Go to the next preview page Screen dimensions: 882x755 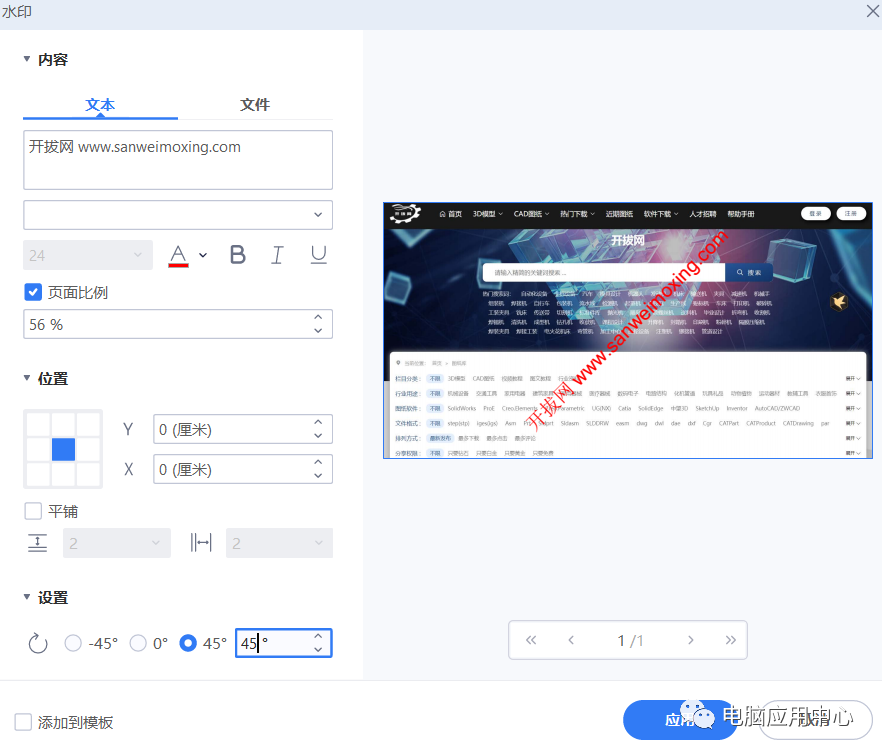[x=691, y=640]
